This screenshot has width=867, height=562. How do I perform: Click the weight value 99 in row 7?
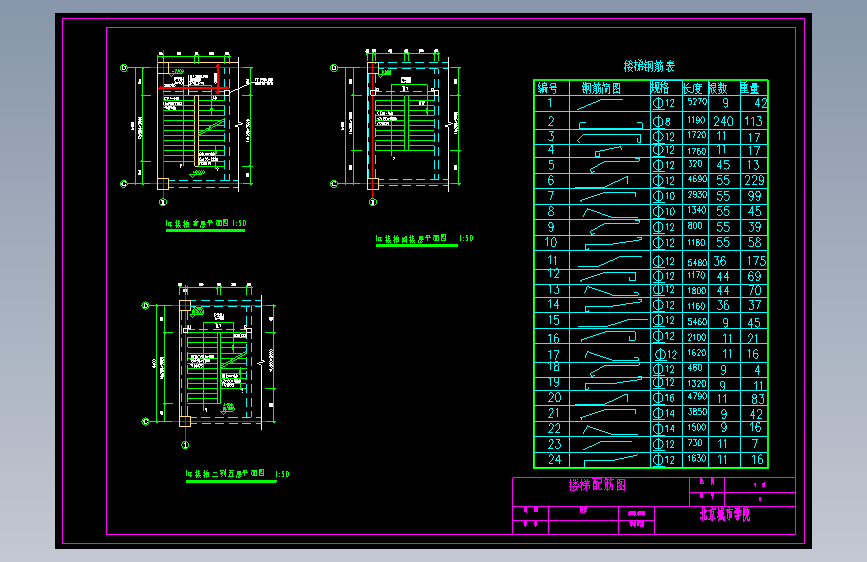tap(754, 196)
